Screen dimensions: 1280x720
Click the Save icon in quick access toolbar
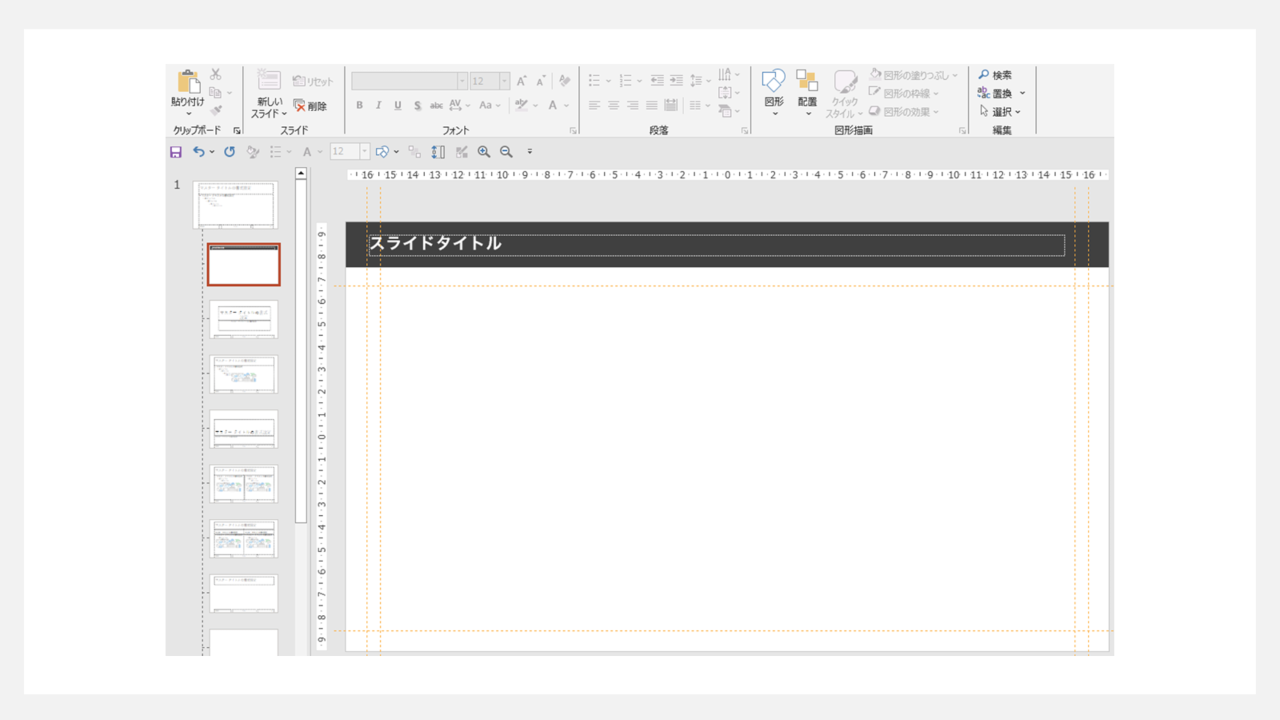[176, 152]
